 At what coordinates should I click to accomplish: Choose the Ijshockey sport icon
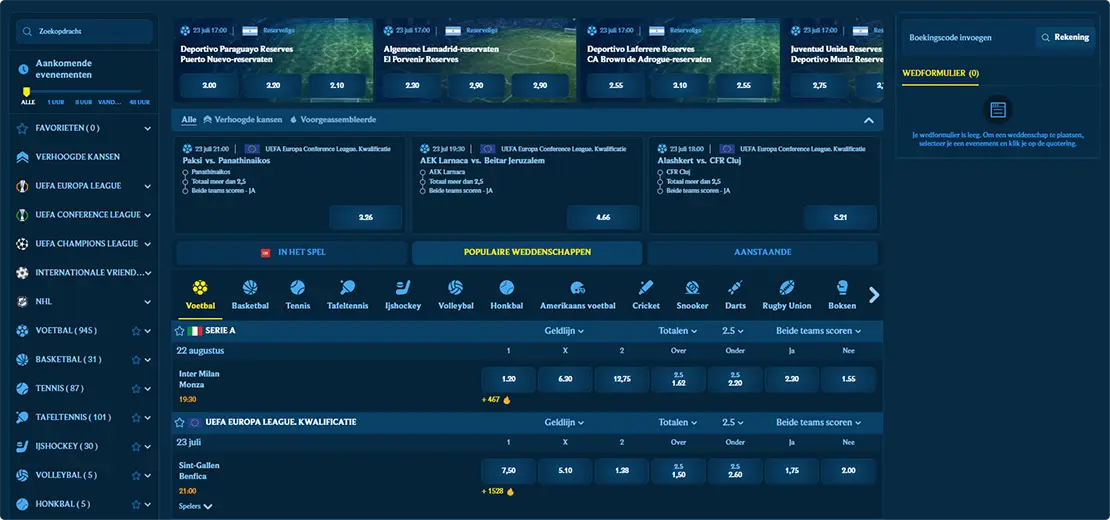[x=402, y=295]
